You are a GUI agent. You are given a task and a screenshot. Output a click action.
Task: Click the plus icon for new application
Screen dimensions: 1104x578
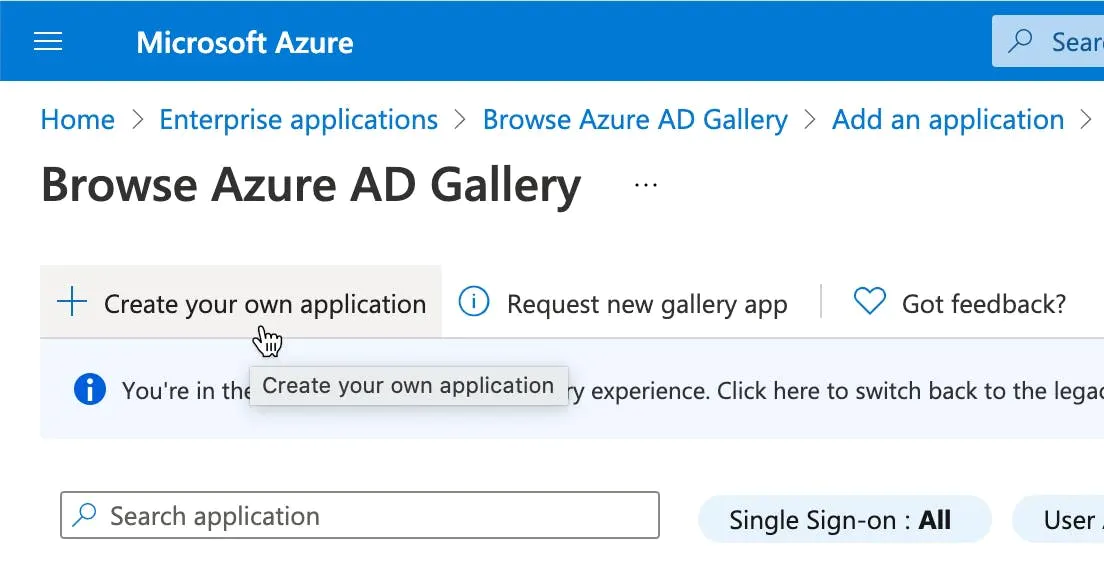click(x=72, y=303)
